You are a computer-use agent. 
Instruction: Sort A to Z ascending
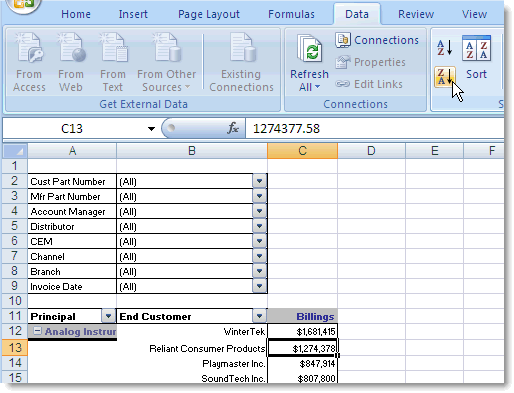click(445, 48)
